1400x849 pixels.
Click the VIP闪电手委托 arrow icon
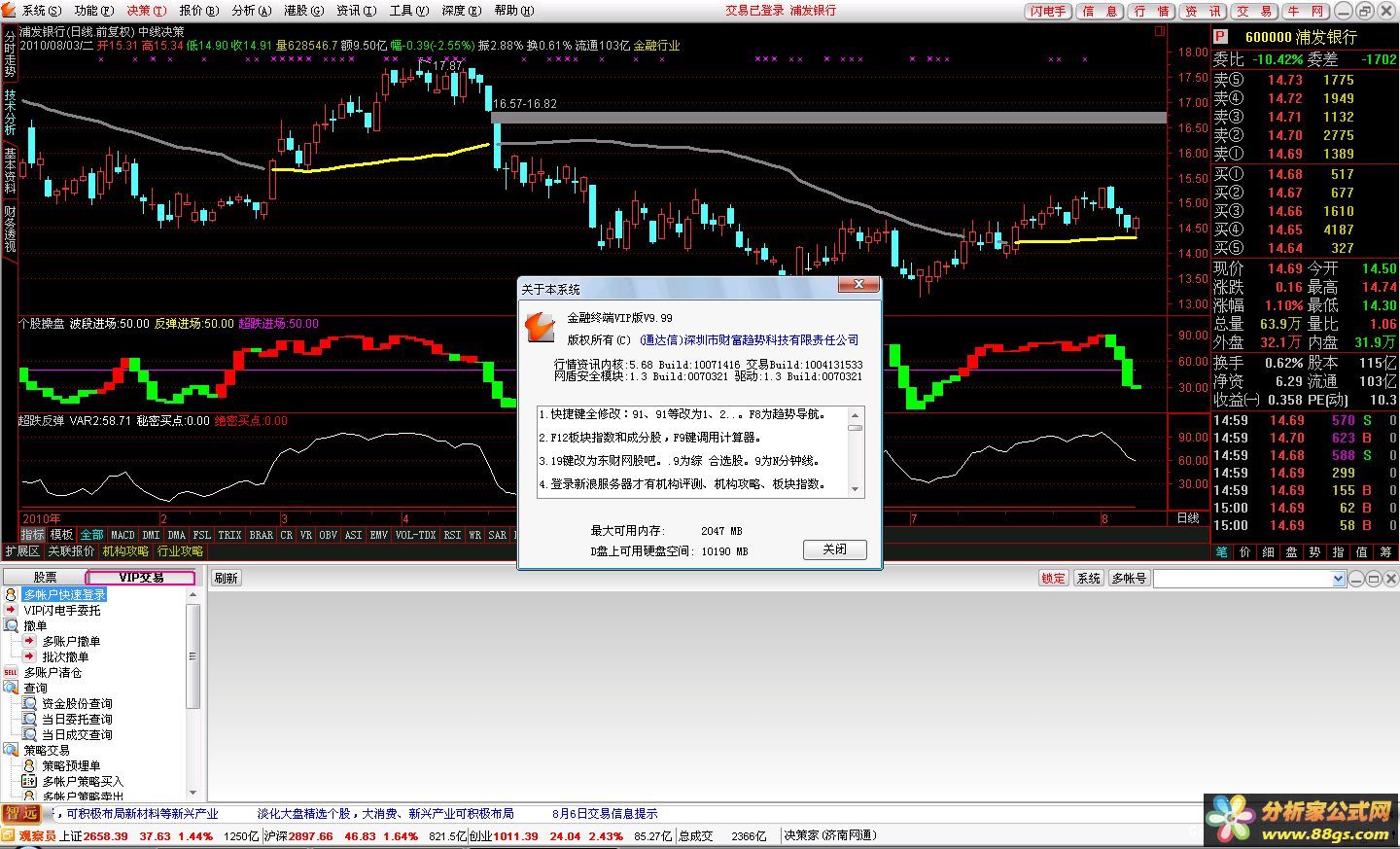[11, 610]
